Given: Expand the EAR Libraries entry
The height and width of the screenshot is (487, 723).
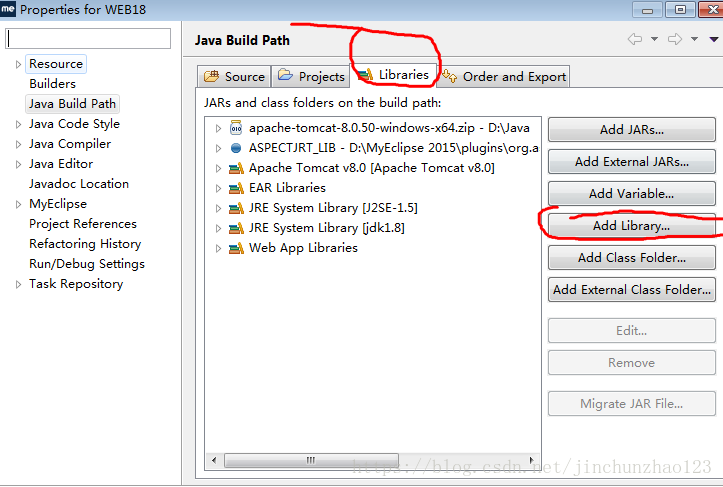Looking at the screenshot, I should point(218,188).
